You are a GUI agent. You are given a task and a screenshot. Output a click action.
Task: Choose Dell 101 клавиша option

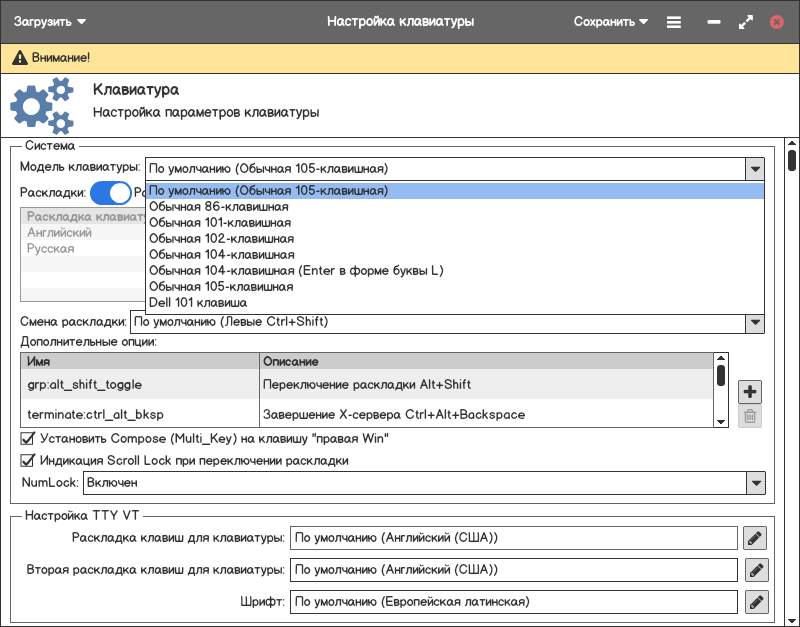point(198,302)
